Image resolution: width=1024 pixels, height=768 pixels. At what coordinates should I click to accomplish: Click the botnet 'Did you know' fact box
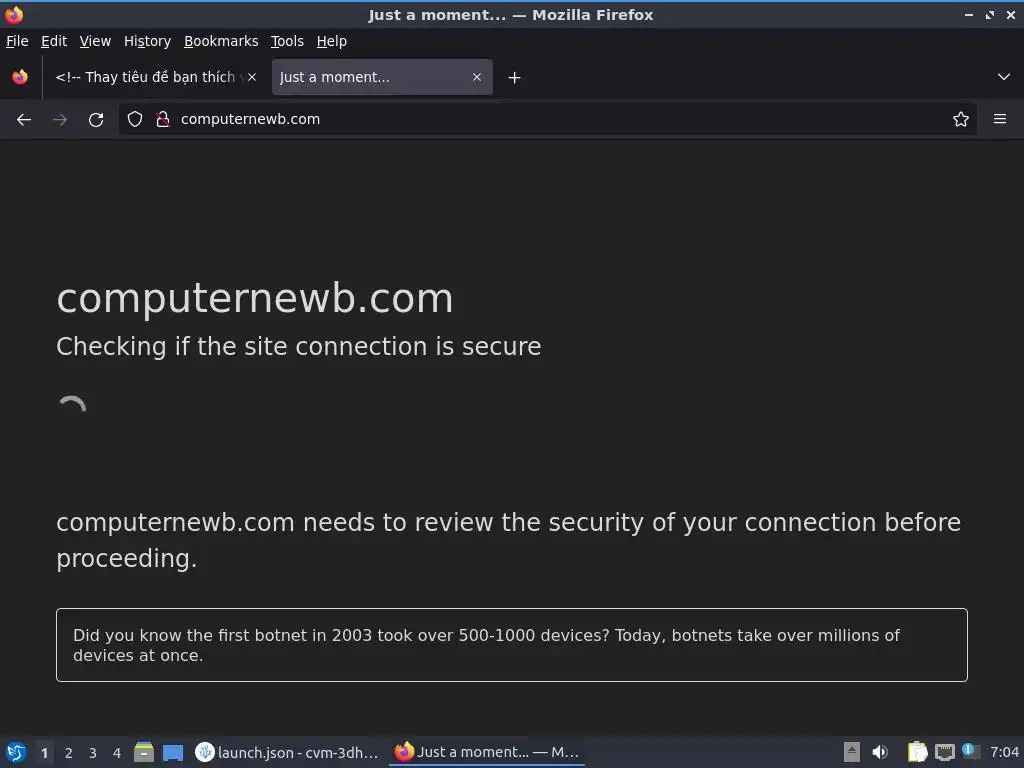pyautogui.click(x=512, y=645)
